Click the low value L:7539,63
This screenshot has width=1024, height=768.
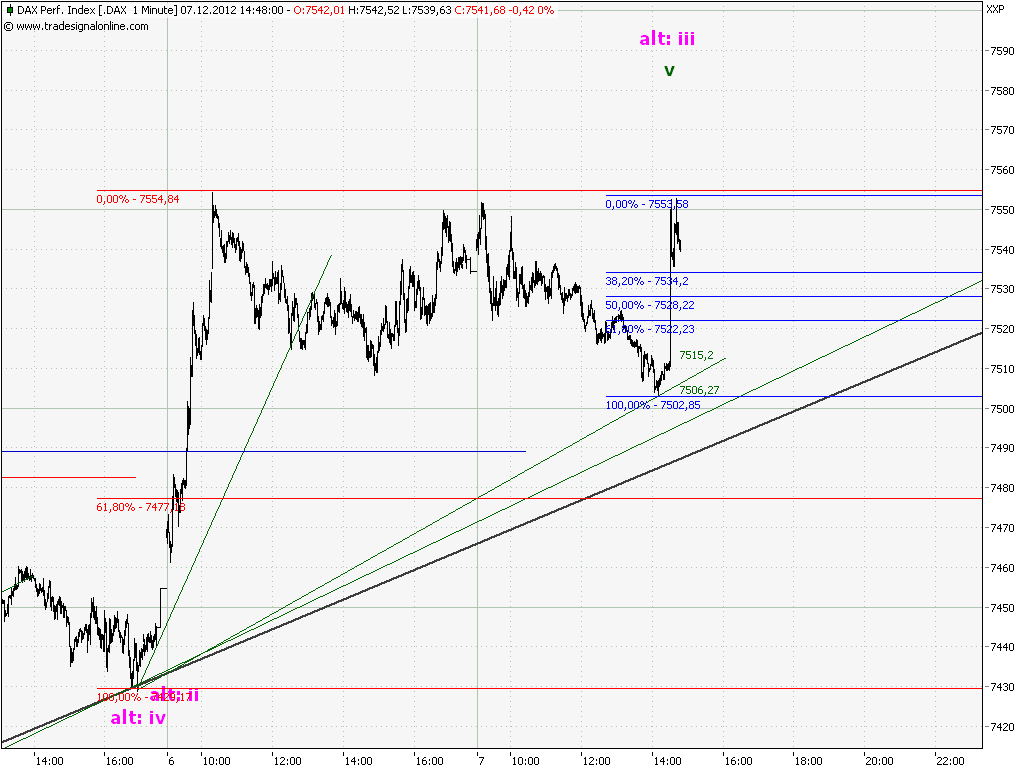pyautogui.click(x=427, y=10)
